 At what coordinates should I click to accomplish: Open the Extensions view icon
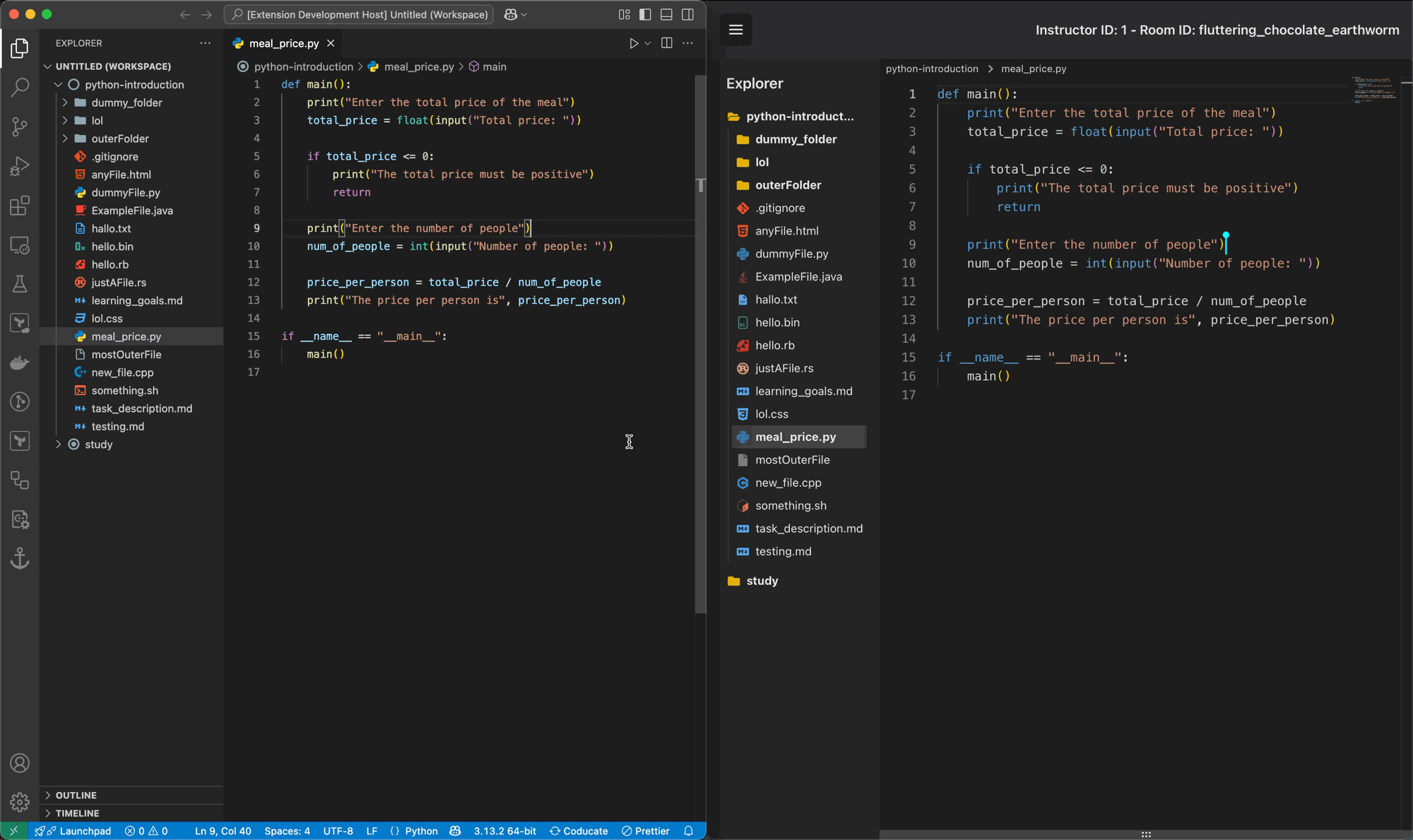(x=20, y=206)
